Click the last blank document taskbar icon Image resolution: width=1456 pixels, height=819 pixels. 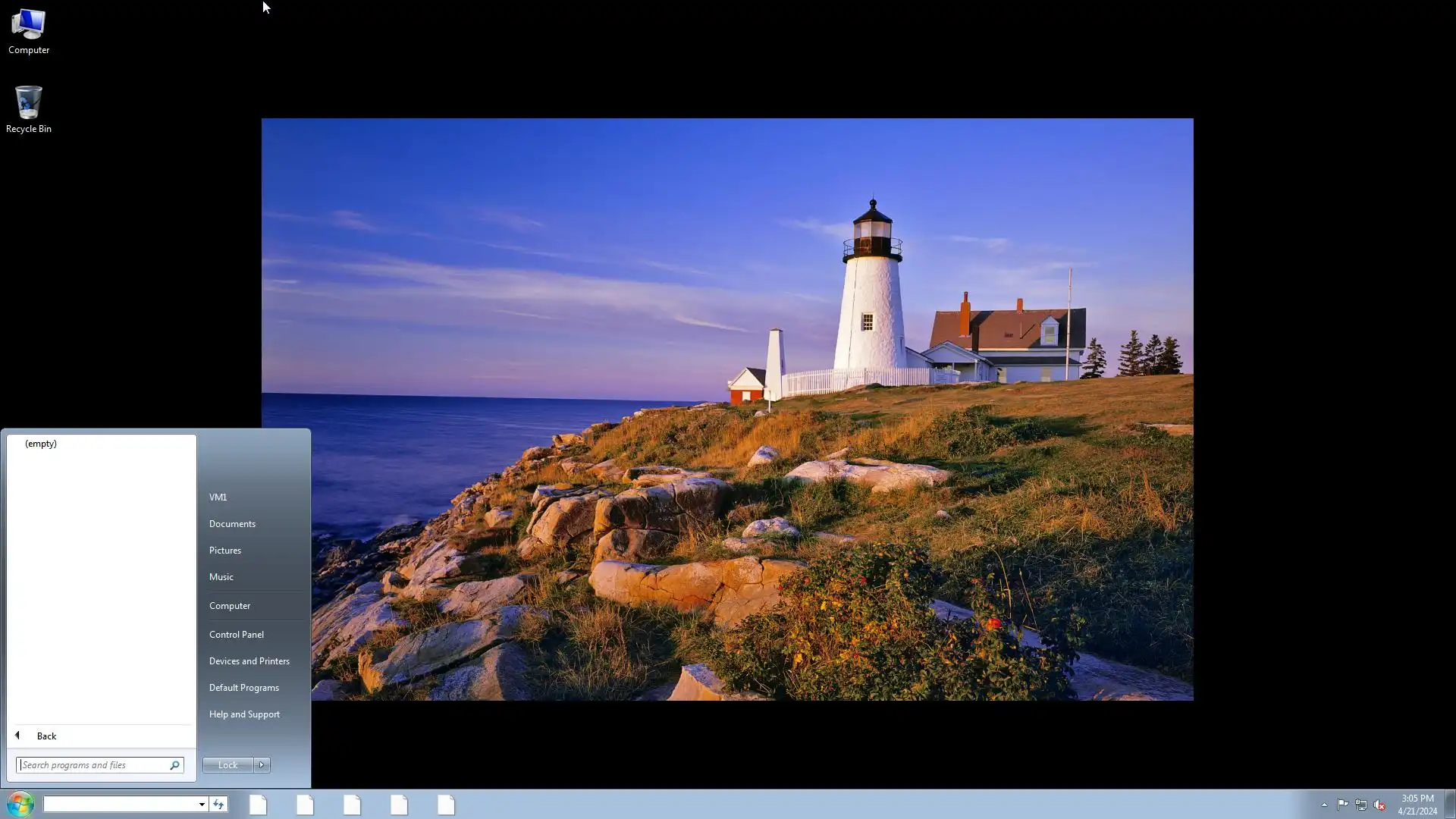[x=446, y=805]
